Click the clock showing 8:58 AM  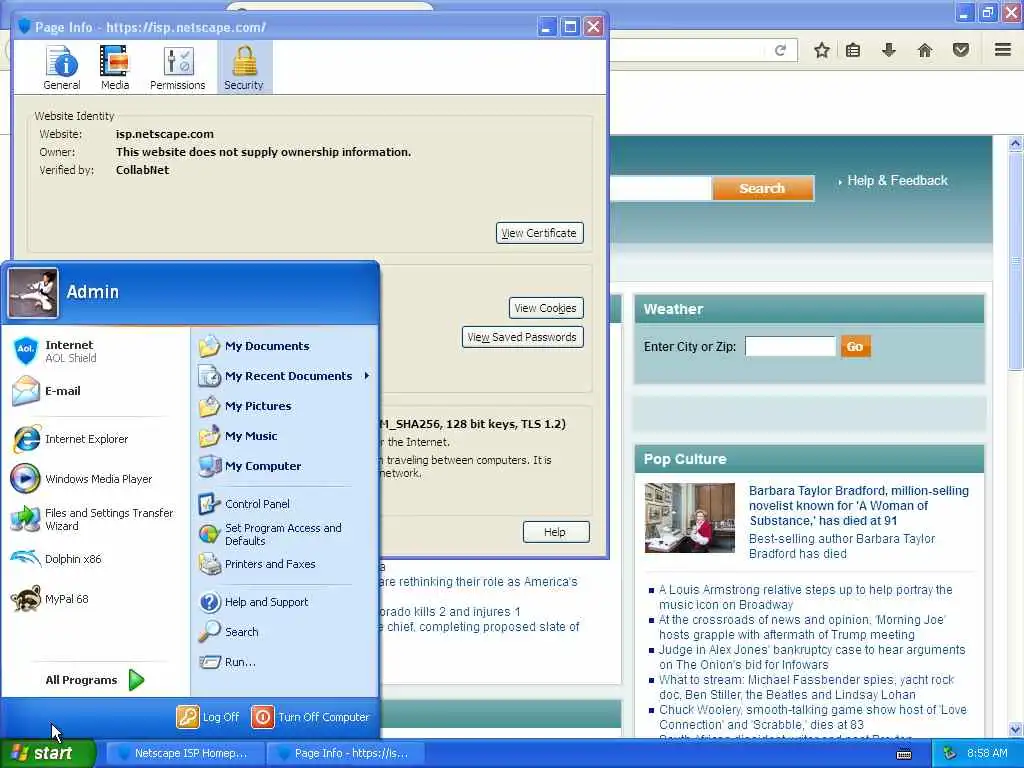pos(987,753)
